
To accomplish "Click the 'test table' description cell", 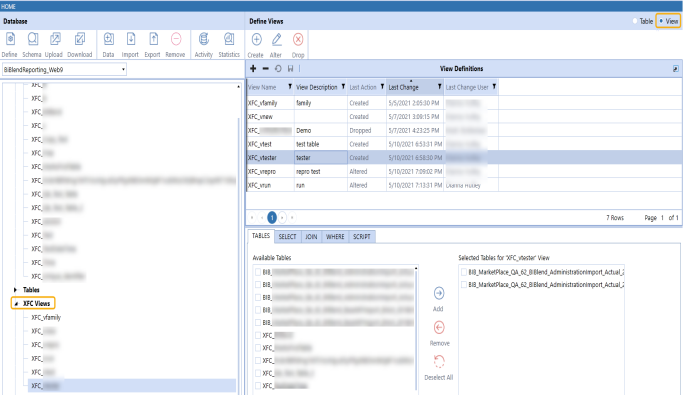I will pos(321,144).
